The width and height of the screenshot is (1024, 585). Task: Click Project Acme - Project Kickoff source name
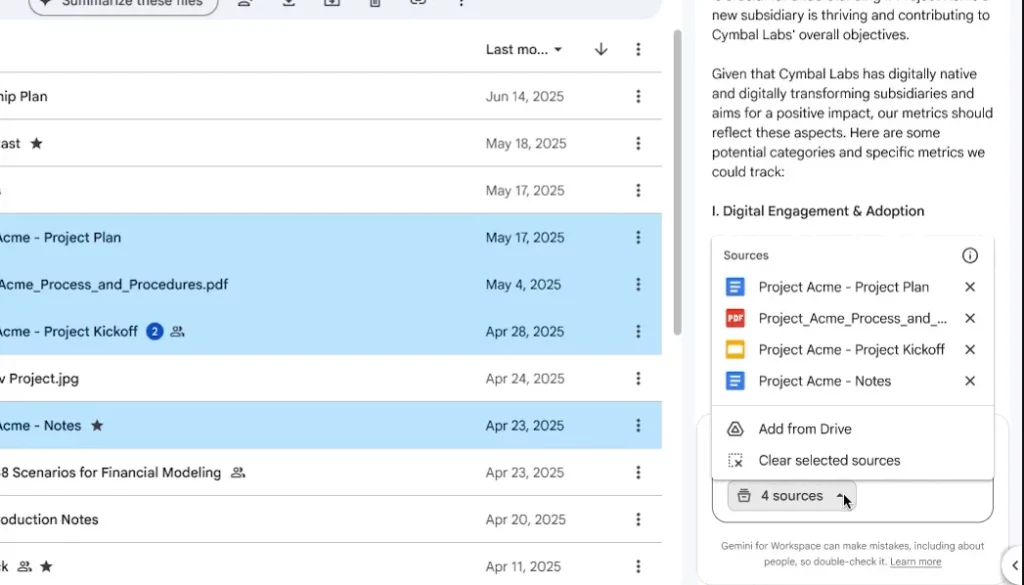coord(852,349)
